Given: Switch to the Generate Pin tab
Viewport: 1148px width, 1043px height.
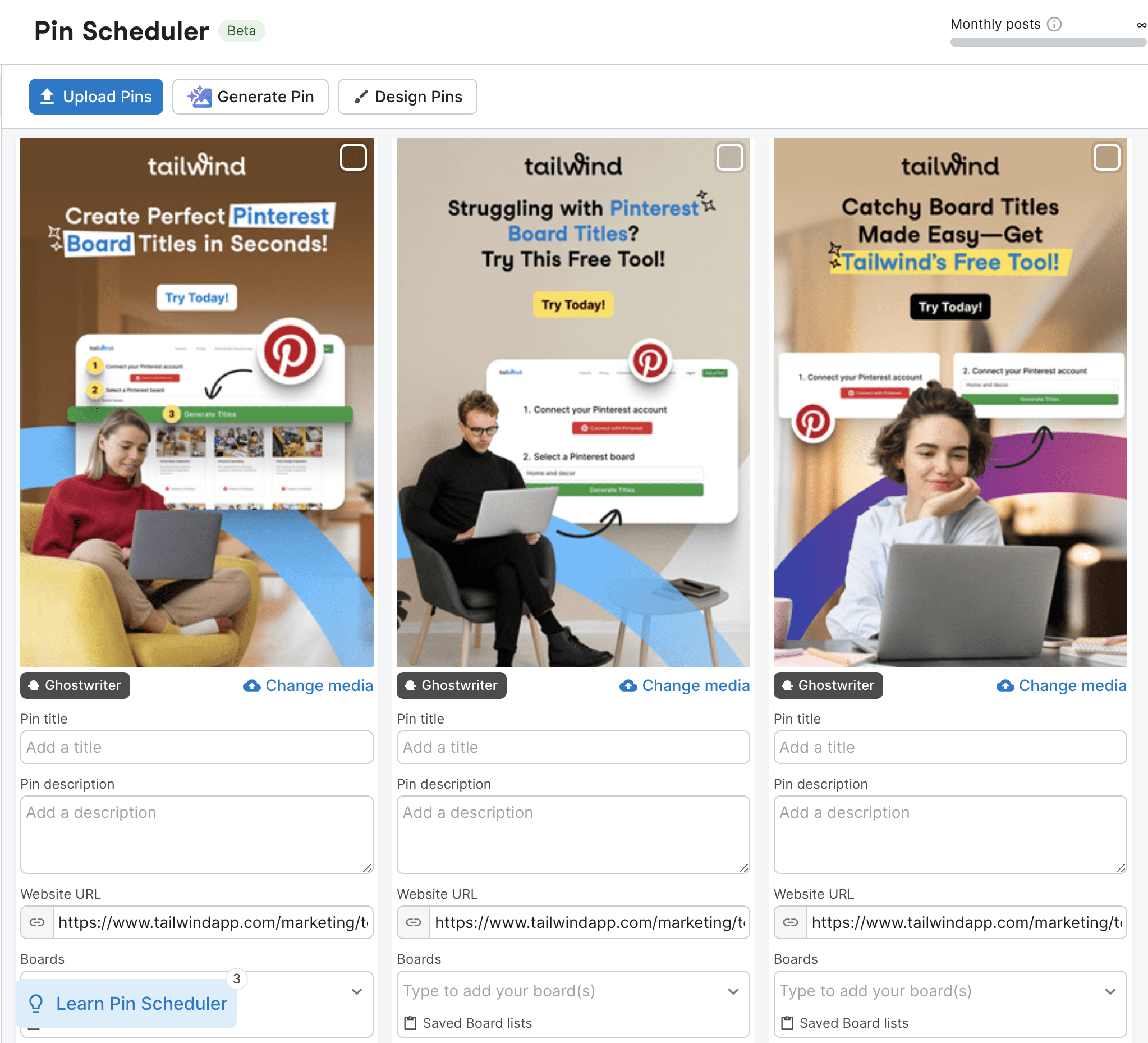Looking at the screenshot, I should pyautogui.click(x=251, y=96).
